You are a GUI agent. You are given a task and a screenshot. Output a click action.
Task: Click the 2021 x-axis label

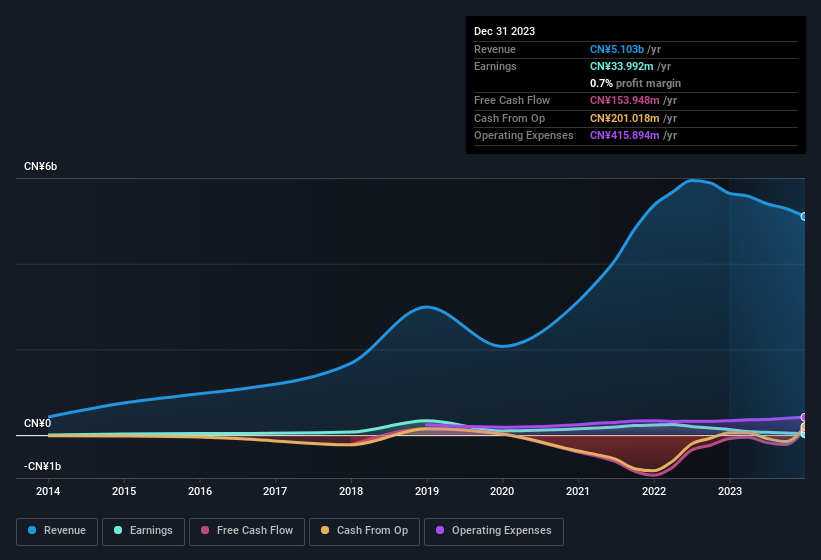pyautogui.click(x=578, y=491)
